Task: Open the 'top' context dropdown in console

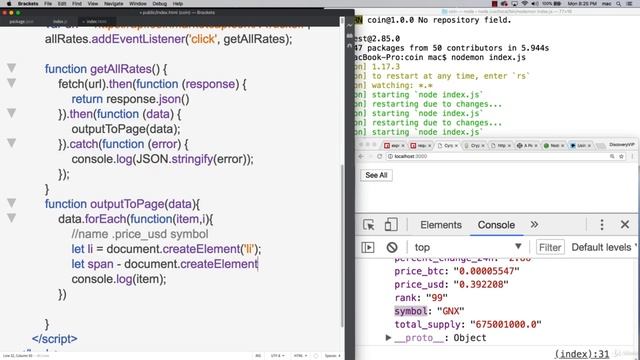Action: 468,247
